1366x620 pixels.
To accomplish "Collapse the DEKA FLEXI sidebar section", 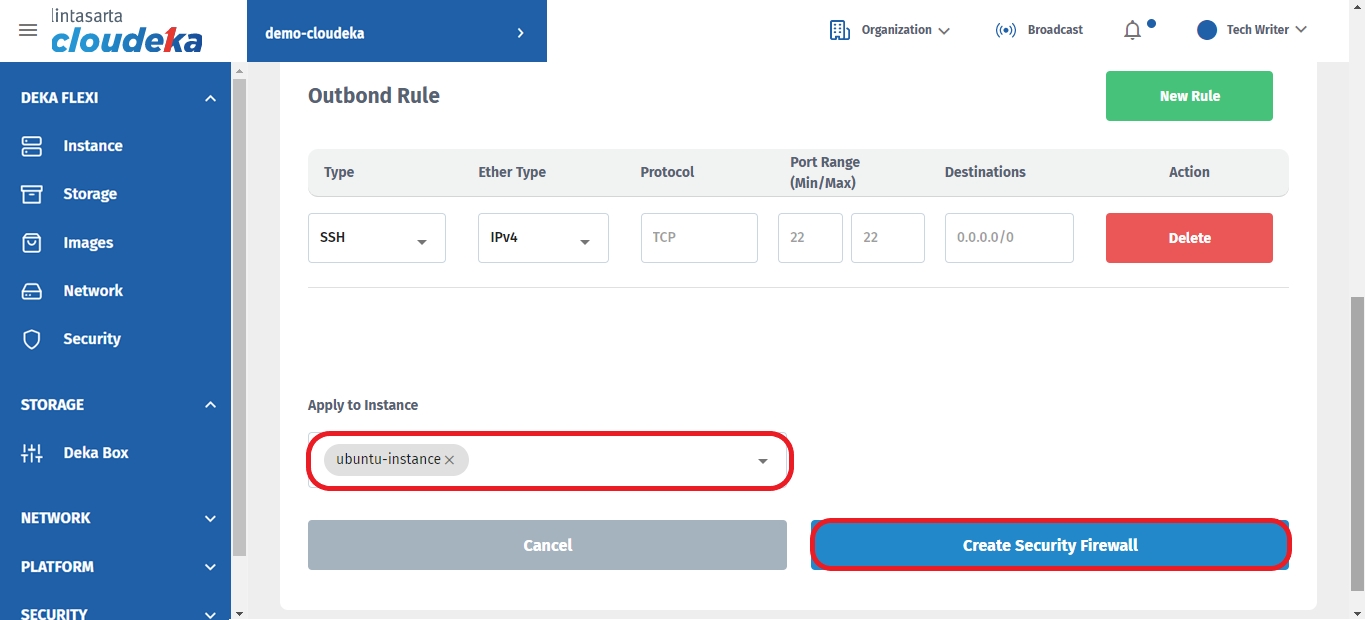I will click(210, 98).
